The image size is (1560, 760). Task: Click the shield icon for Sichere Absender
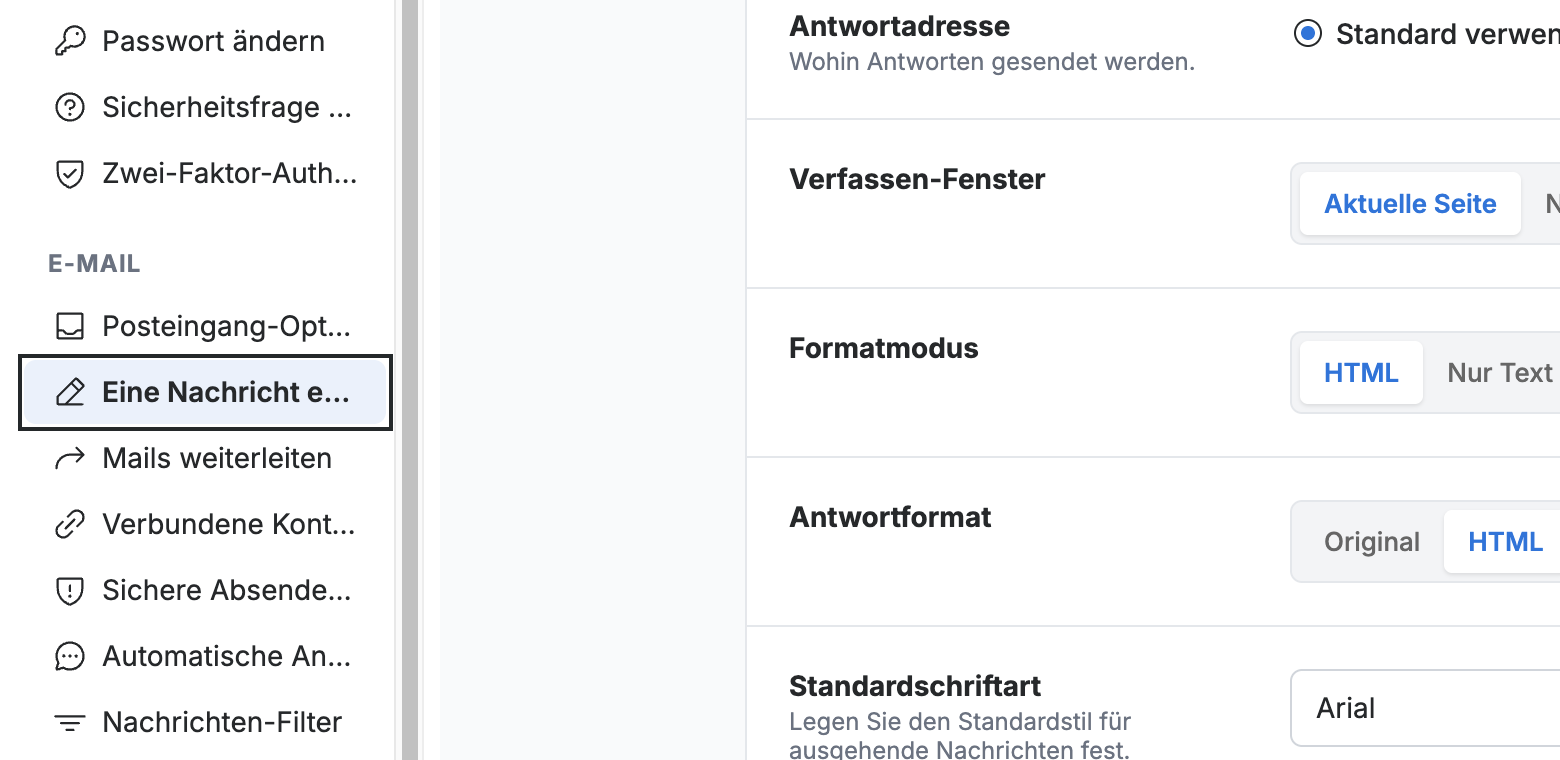click(69, 590)
